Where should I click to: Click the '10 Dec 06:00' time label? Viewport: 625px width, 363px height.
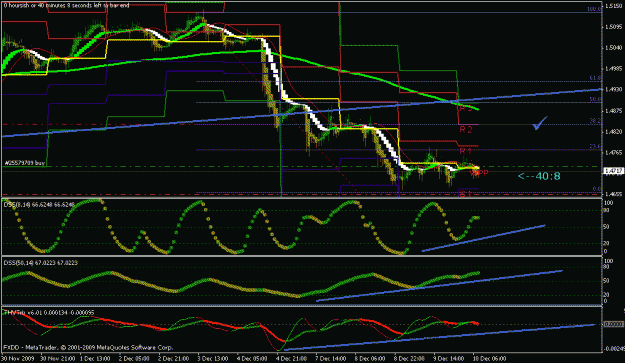pyautogui.click(x=489, y=359)
